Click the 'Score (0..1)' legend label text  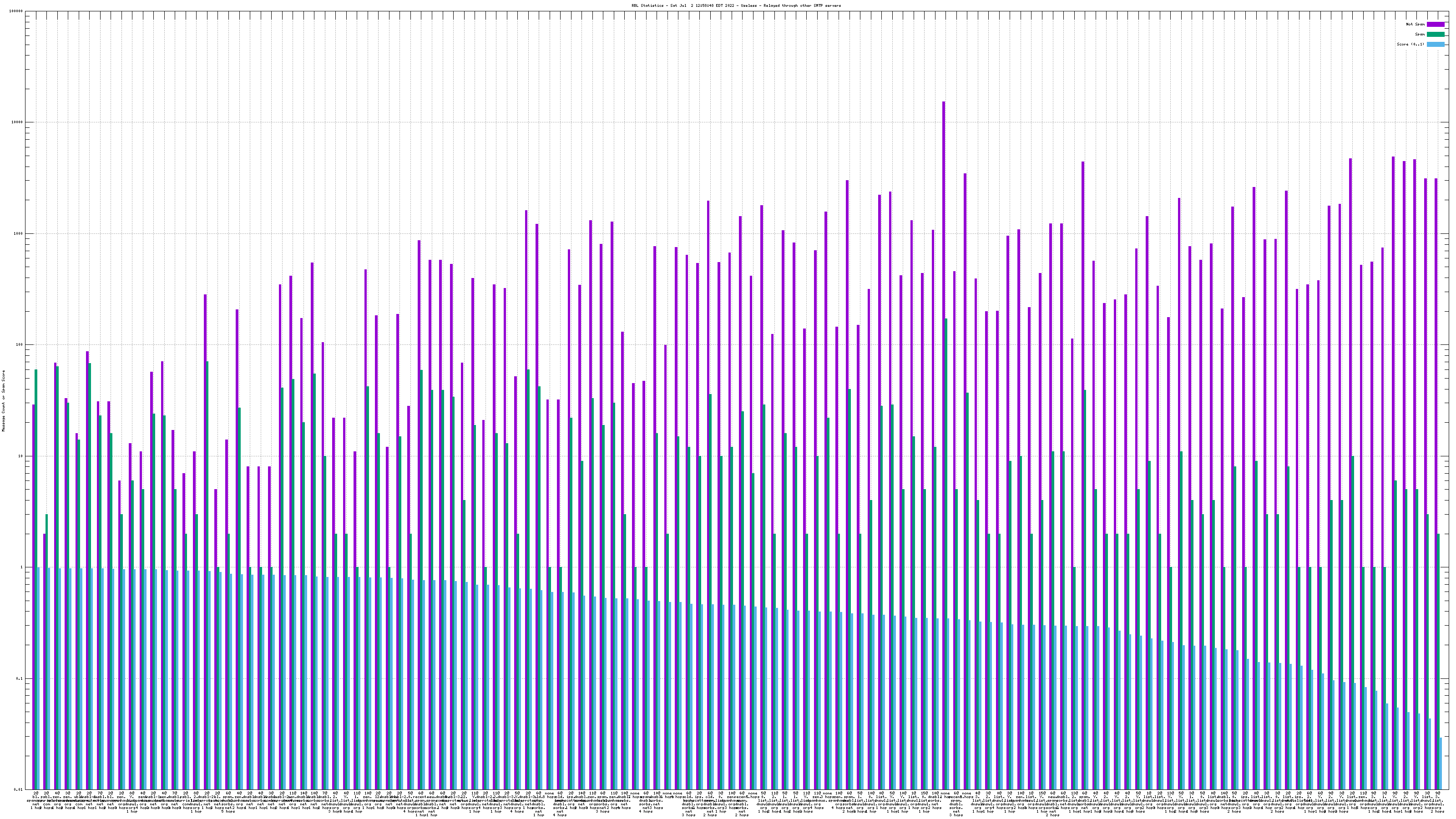(x=1410, y=44)
